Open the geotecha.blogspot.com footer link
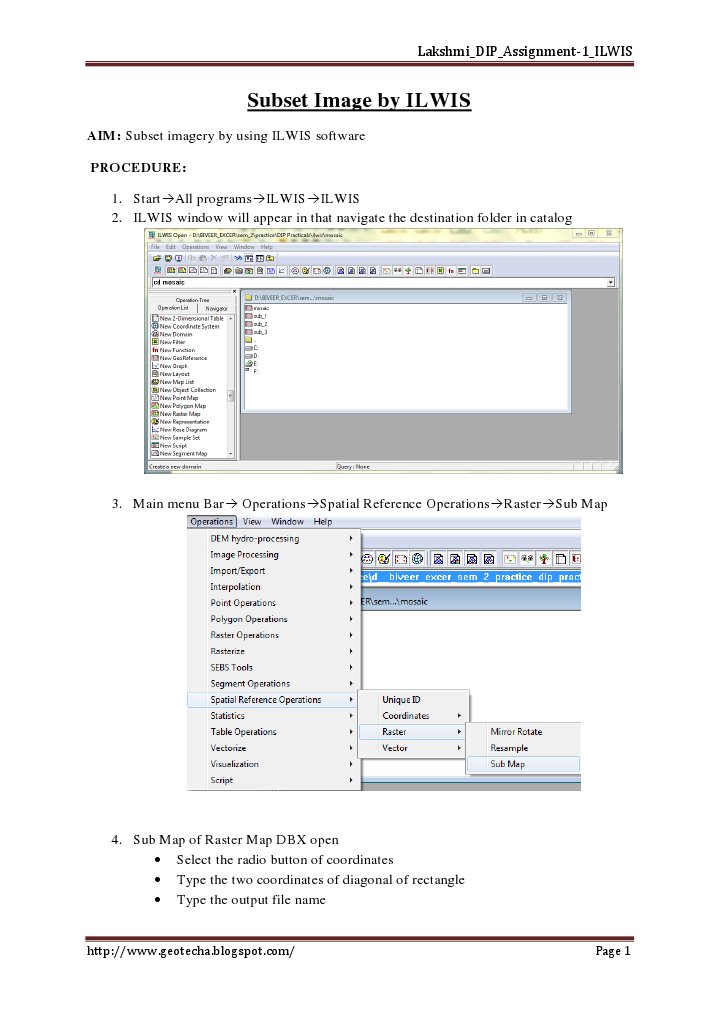Screen dimensions: 719x1017 point(191,951)
